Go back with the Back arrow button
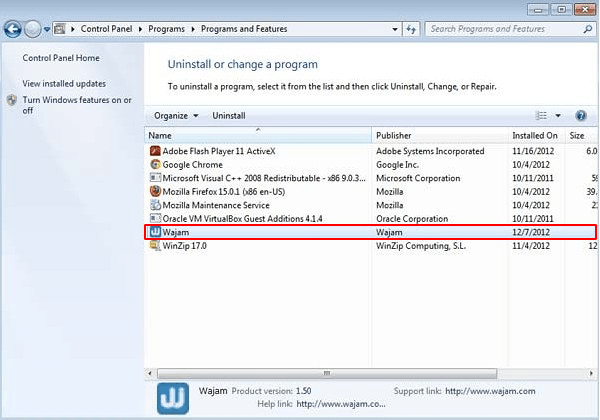This screenshot has height=420, width=600. click(x=13, y=29)
